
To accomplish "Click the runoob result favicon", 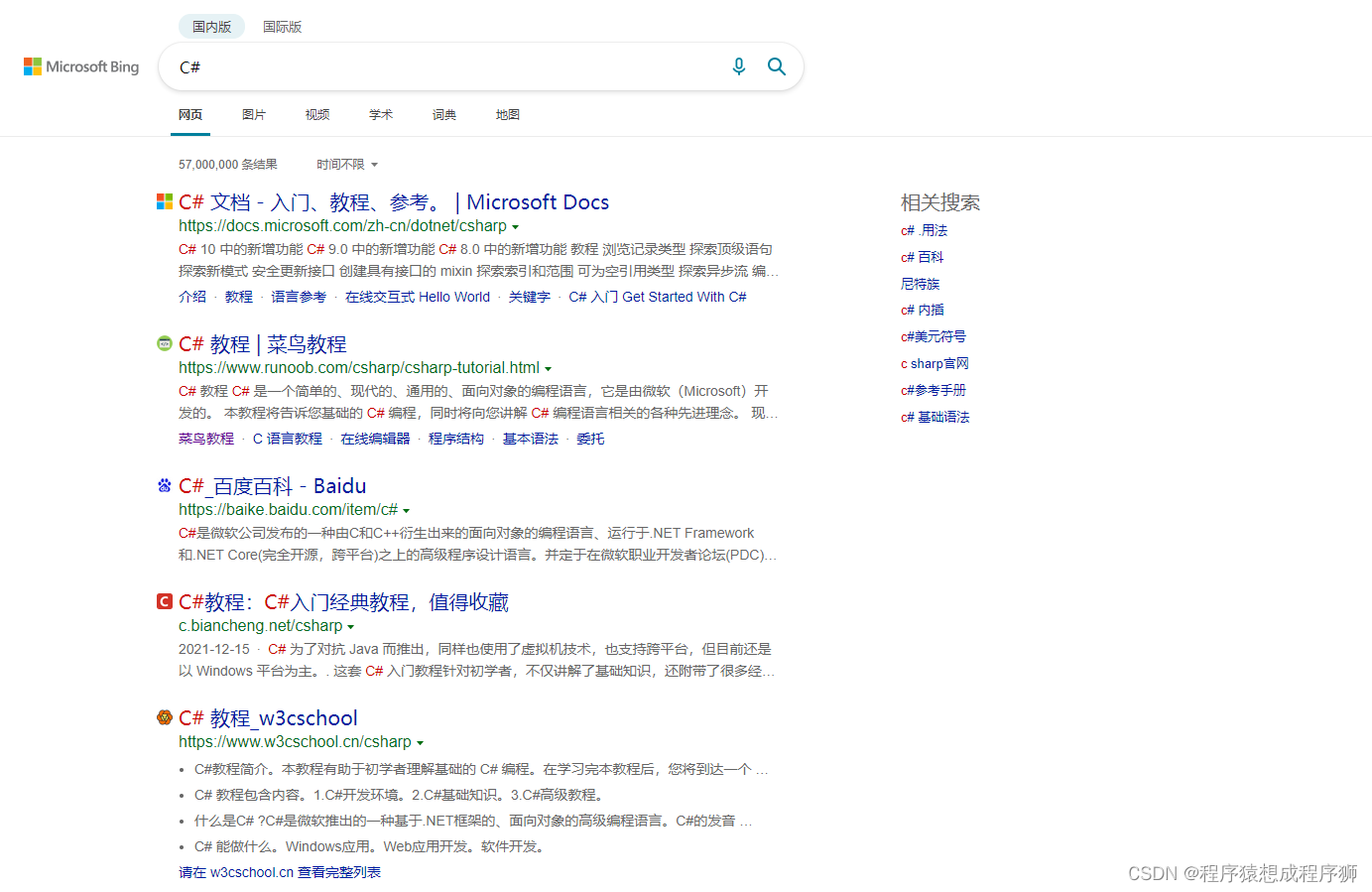I will point(165,343).
